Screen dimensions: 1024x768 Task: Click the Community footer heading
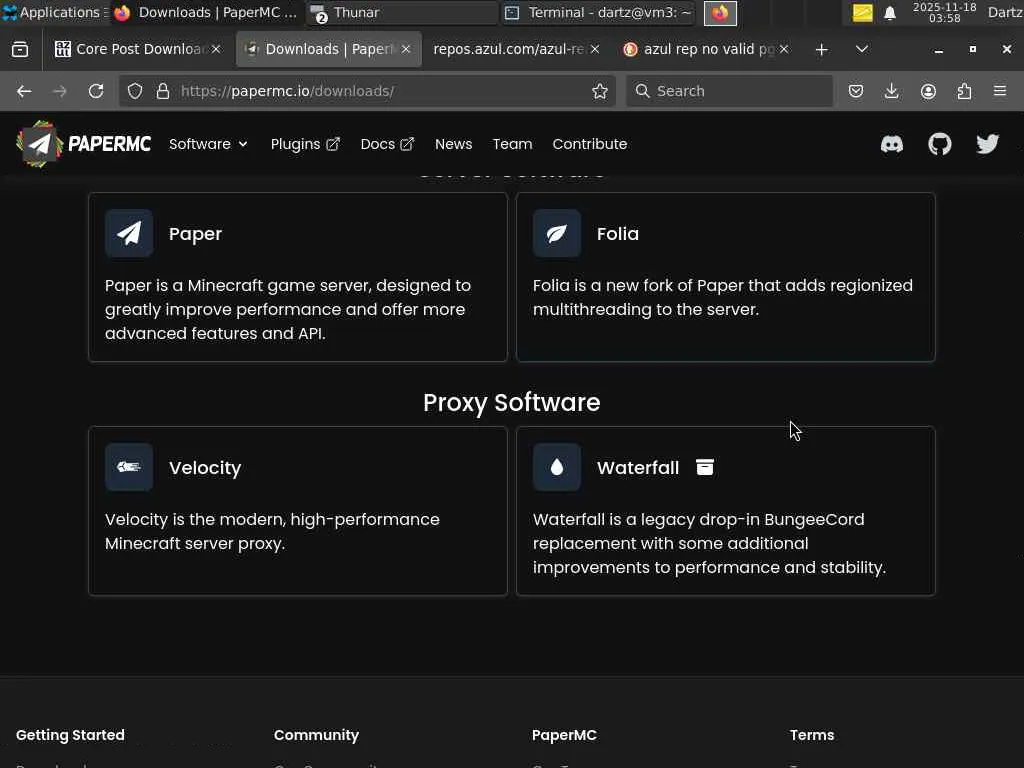point(316,735)
